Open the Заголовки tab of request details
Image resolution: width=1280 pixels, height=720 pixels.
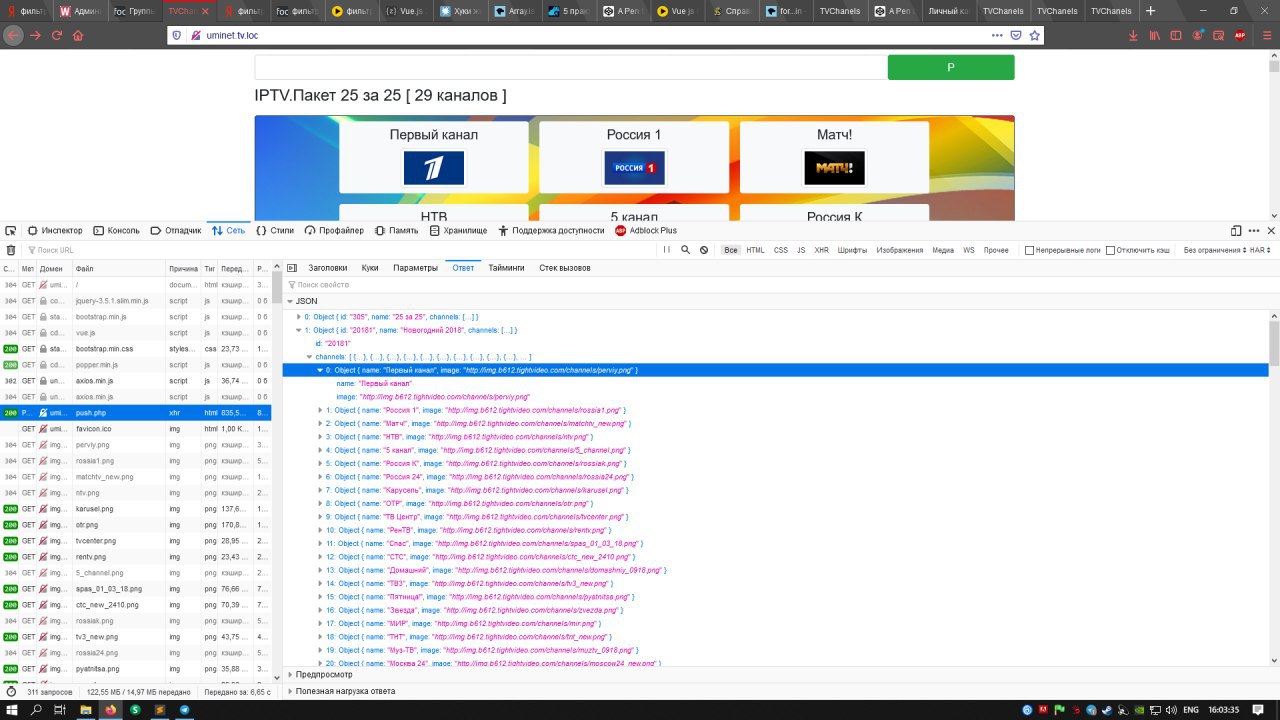(328, 268)
